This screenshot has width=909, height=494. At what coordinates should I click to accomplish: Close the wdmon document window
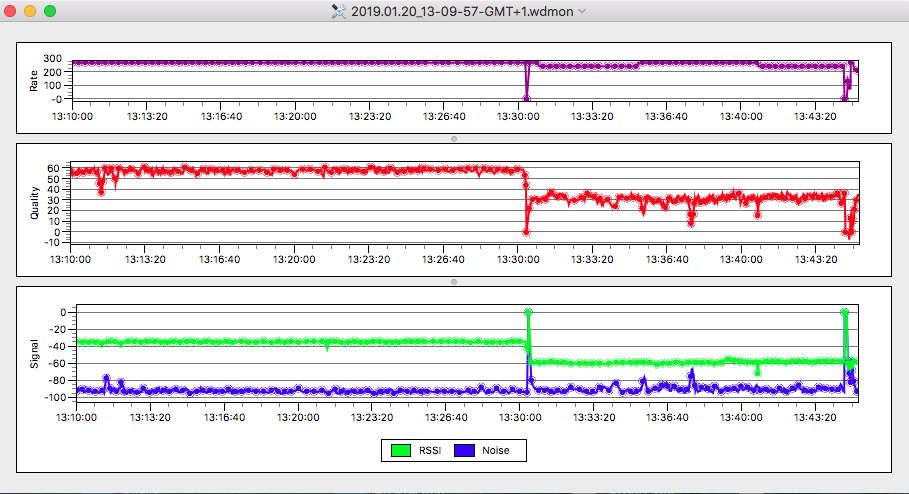coord(10,11)
